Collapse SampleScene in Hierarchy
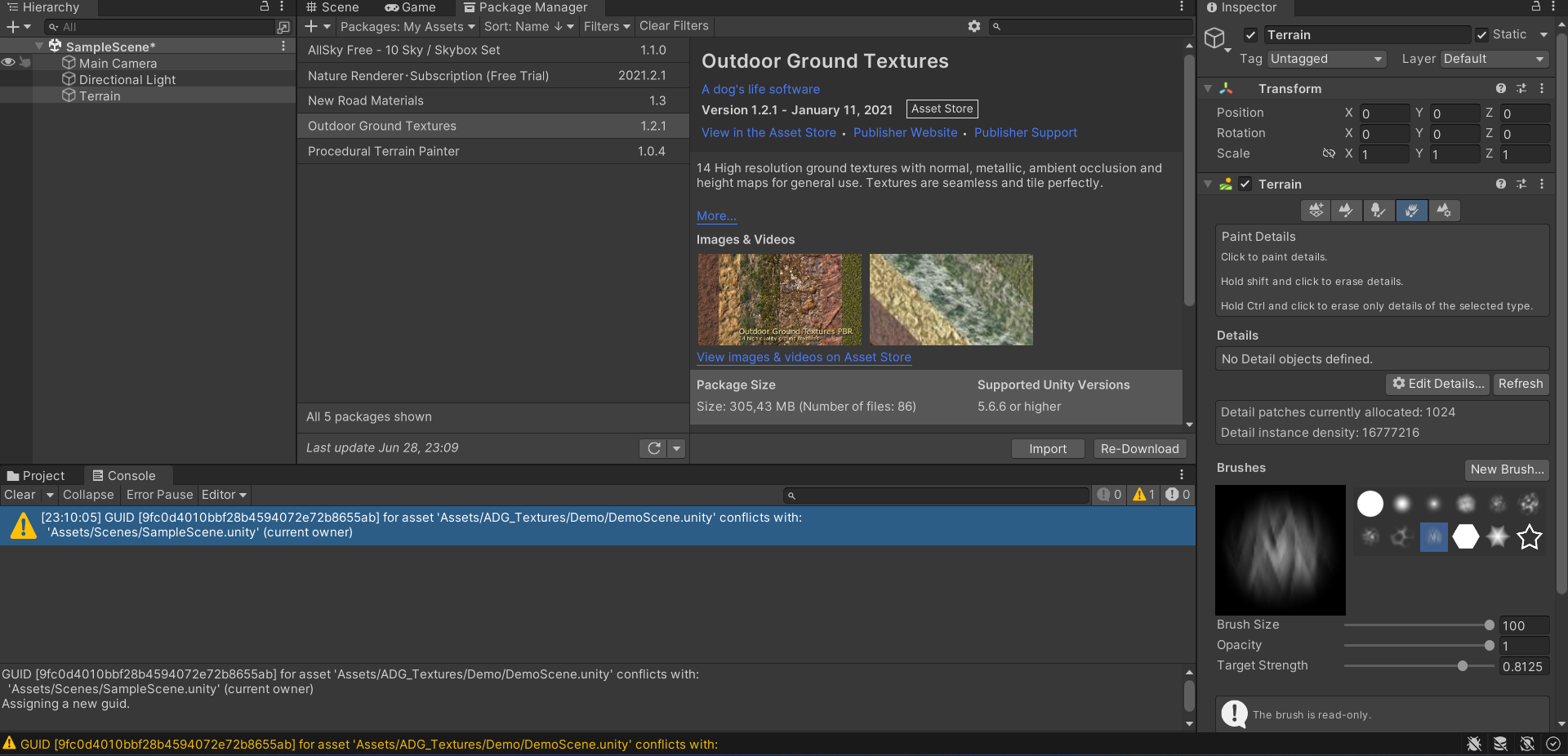The height and width of the screenshot is (756, 1568). 38,47
